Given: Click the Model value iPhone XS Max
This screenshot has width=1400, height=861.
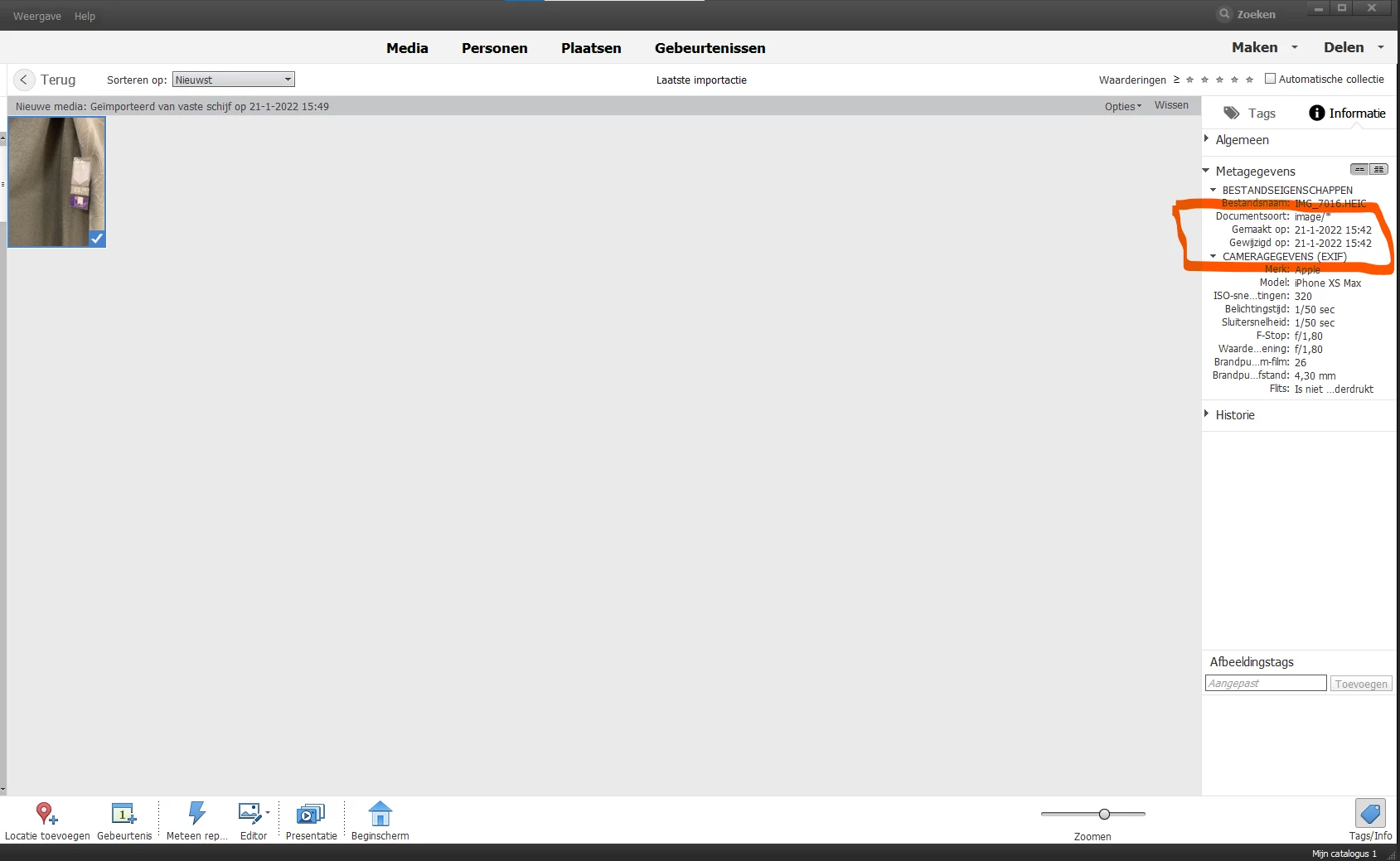Looking at the screenshot, I should [1328, 283].
